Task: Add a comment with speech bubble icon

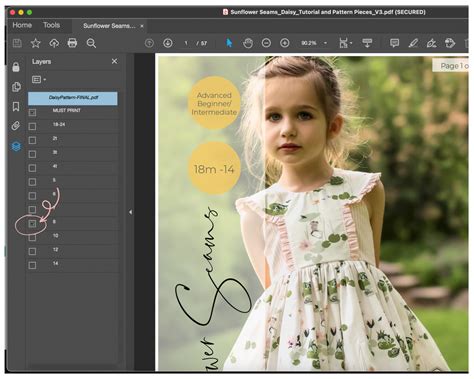Action: tap(394, 43)
